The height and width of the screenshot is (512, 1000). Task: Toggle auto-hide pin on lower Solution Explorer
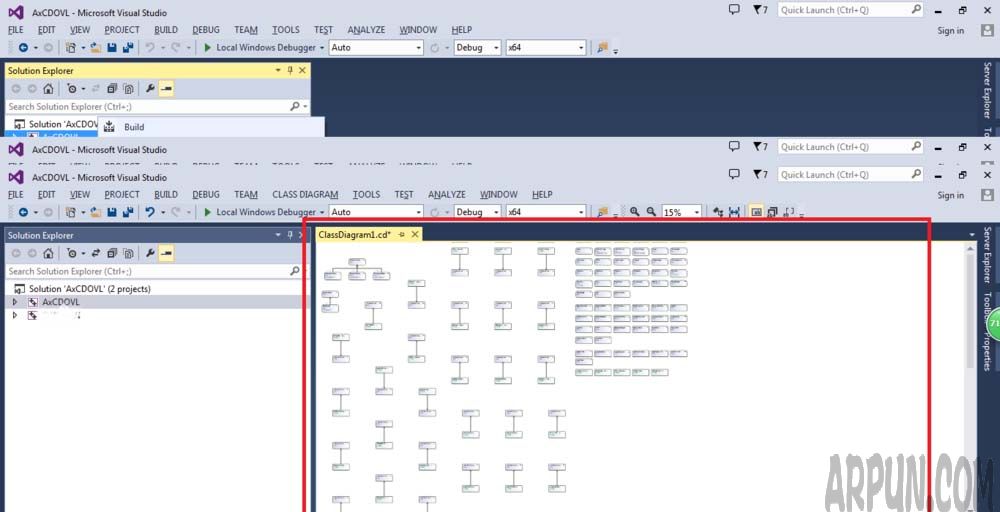tap(290, 235)
